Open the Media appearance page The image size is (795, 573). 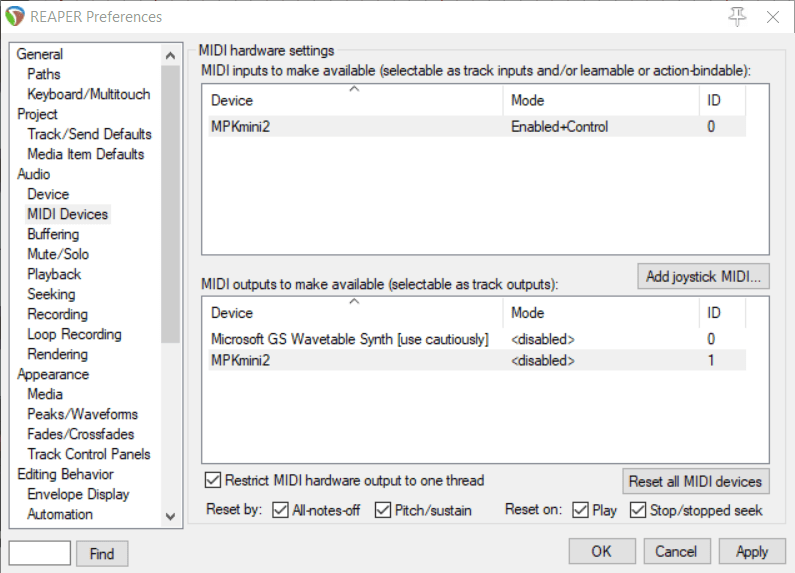click(x=45, y=394)
